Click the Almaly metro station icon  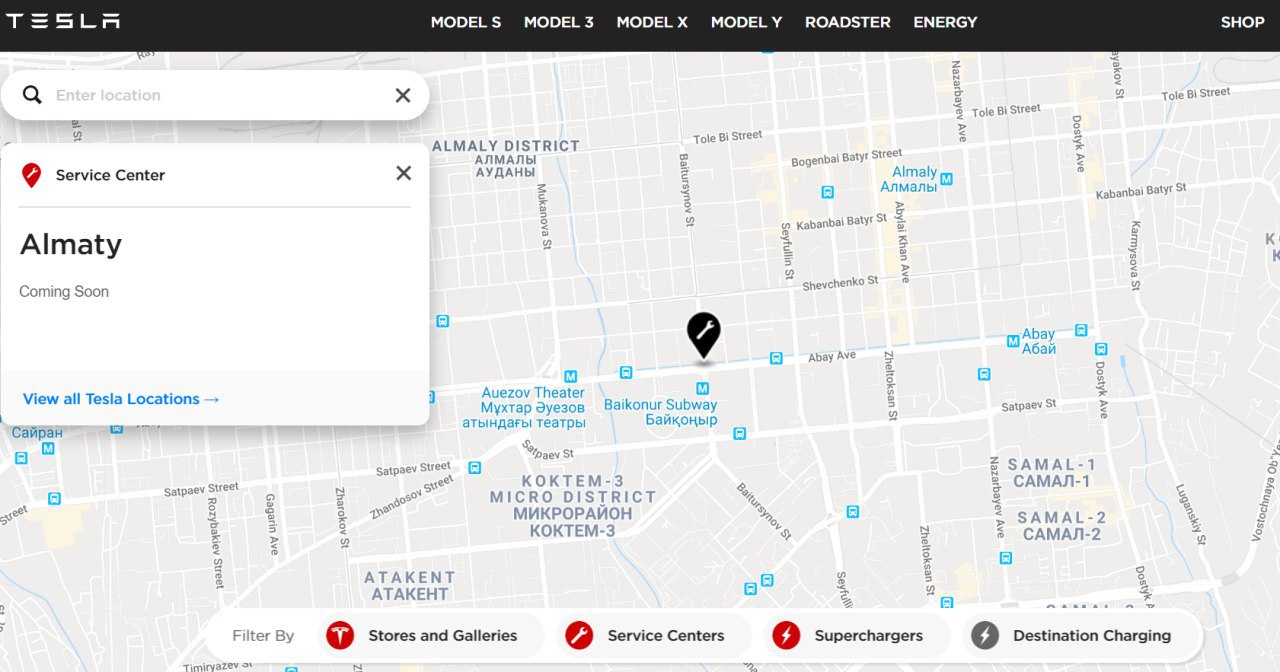(x=947, y=179)
